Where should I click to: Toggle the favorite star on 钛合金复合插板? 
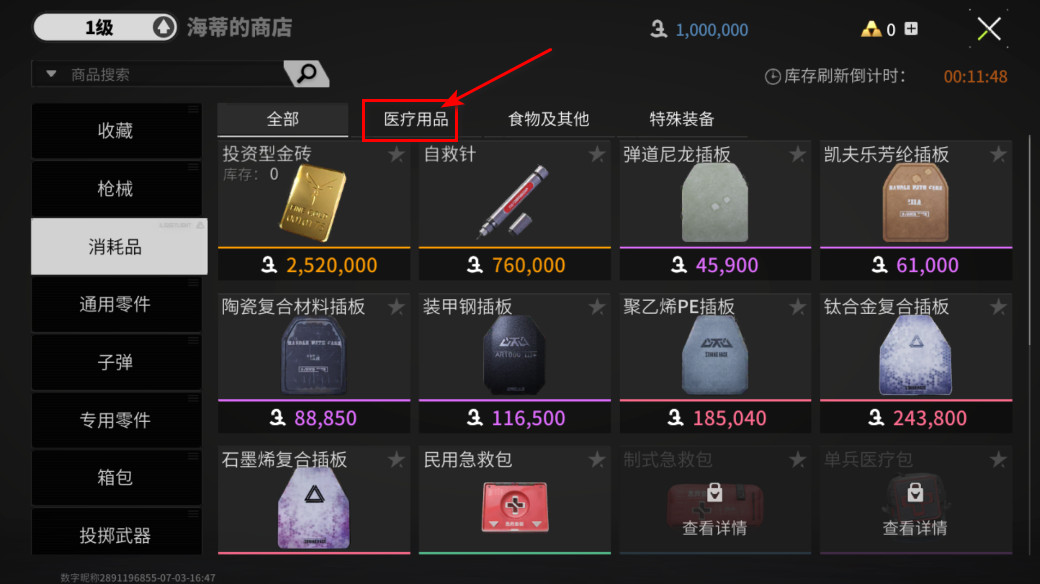pyautogui.click(x=998, y=307)
